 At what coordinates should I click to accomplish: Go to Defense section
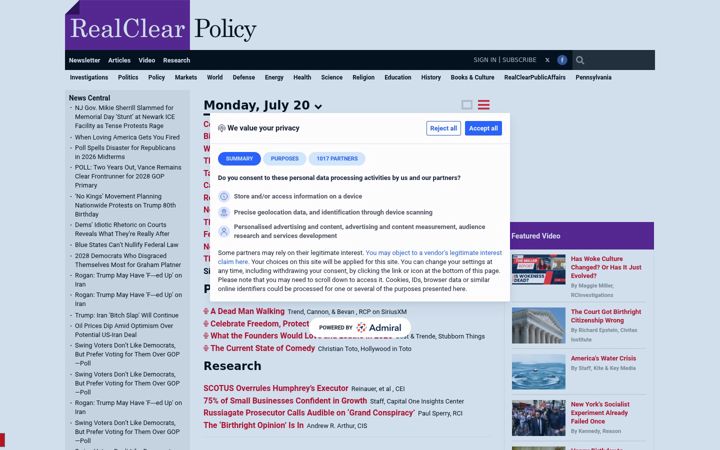click(x=244, y=78)
